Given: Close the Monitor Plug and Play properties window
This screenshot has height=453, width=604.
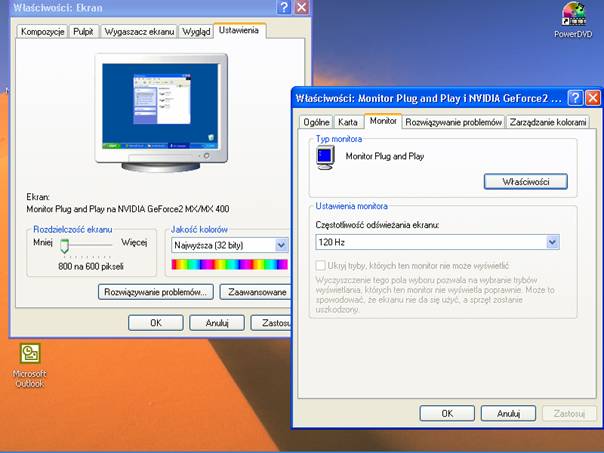Looking at the screenshot, I should 593,98.
